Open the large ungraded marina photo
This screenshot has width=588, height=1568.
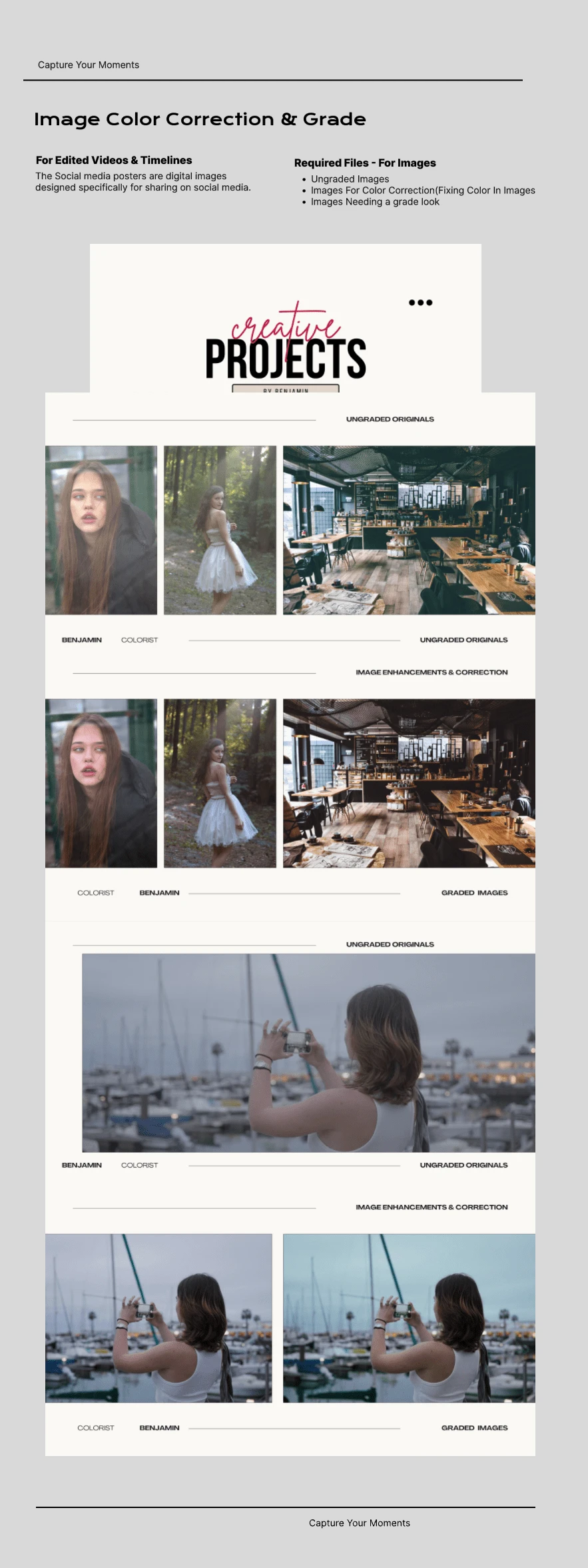308,1053
